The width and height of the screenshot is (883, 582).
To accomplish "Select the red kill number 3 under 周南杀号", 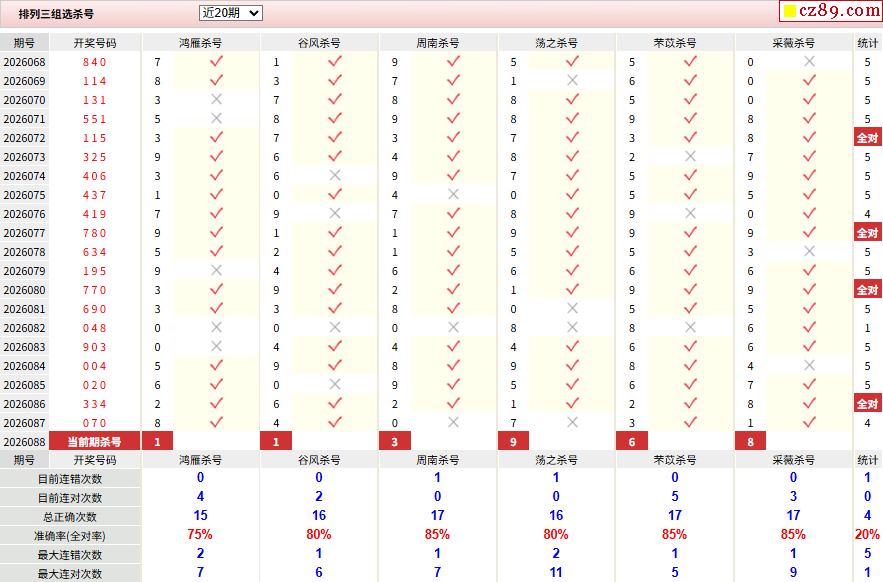I will coord(395,441).
